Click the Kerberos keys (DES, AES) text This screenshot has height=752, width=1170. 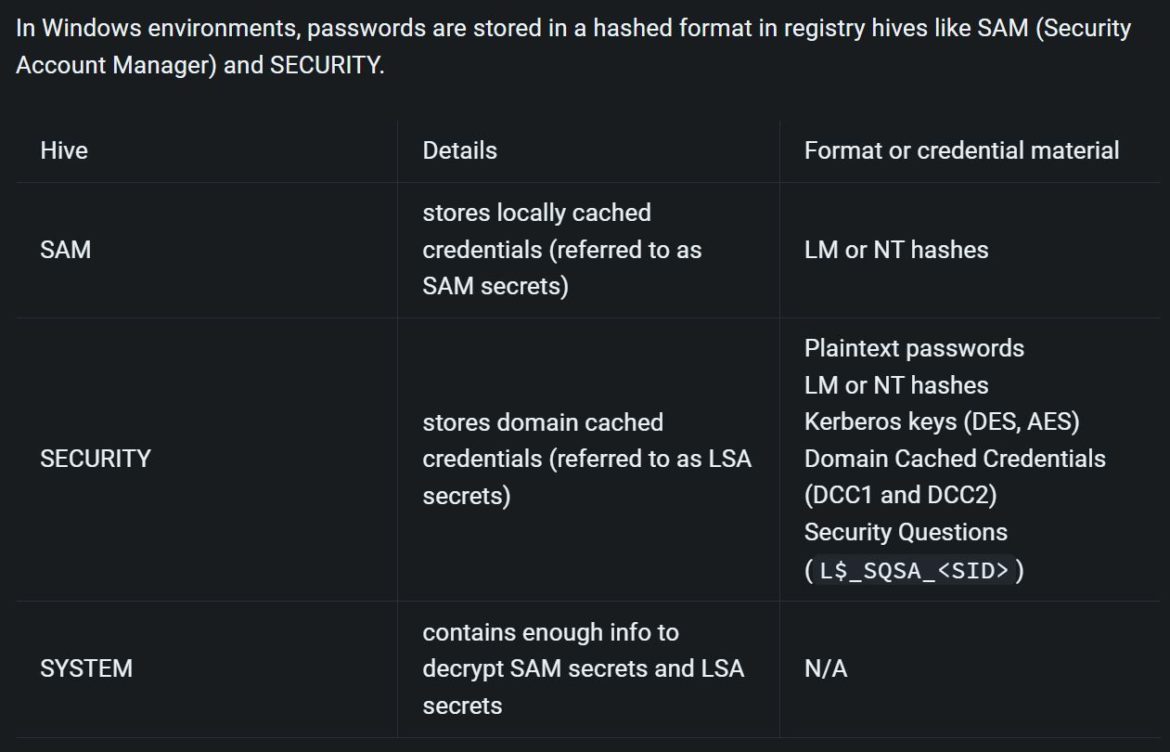(942, 422)
